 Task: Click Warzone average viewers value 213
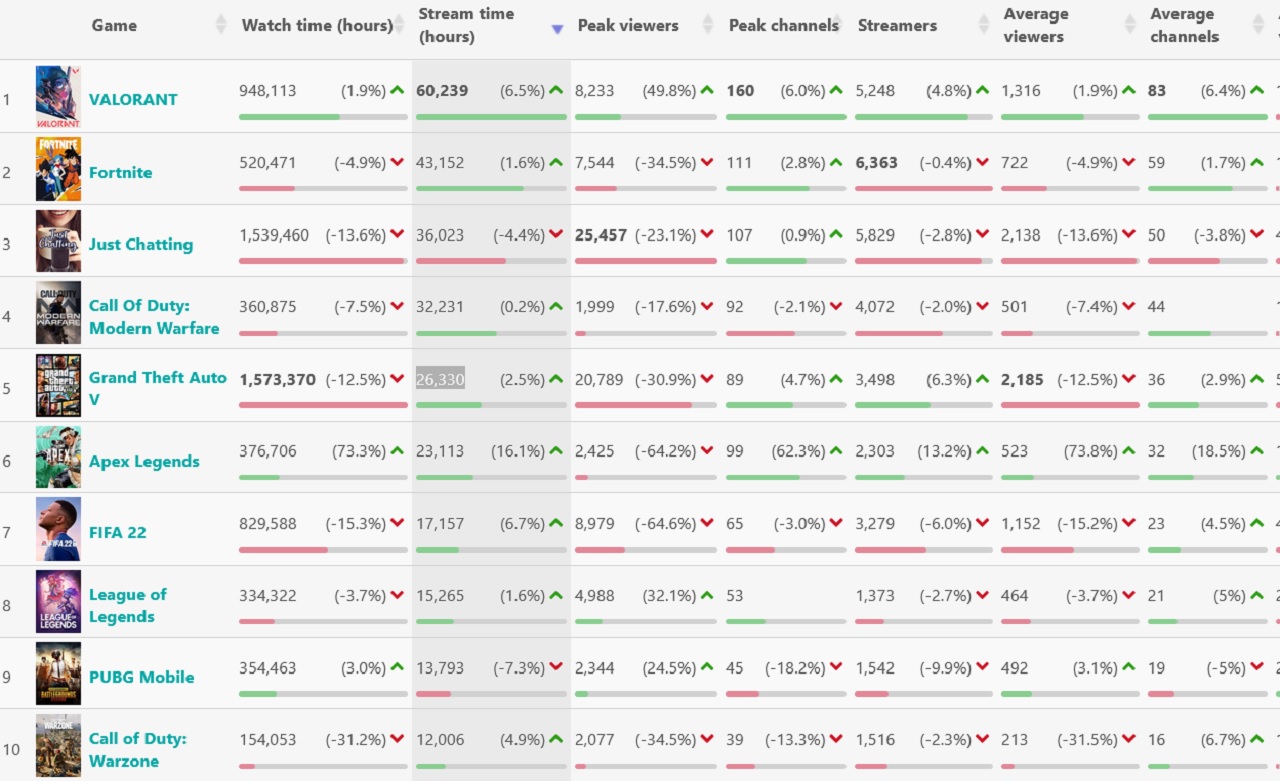tap(1014, 739)
